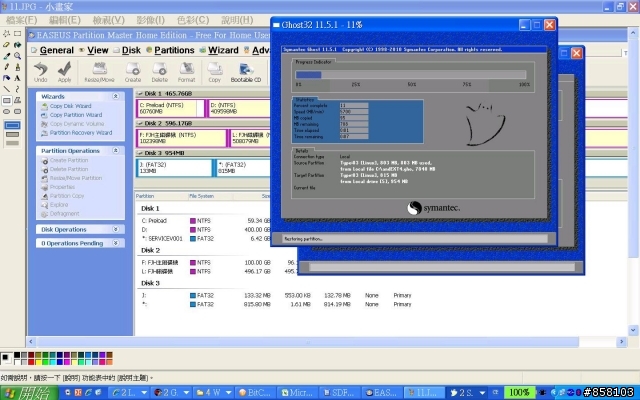Image resolution: width=640 pixels, height=400 pixels.
Task: Collapse the Partition Operations panel
Action: tap(116, 151)
